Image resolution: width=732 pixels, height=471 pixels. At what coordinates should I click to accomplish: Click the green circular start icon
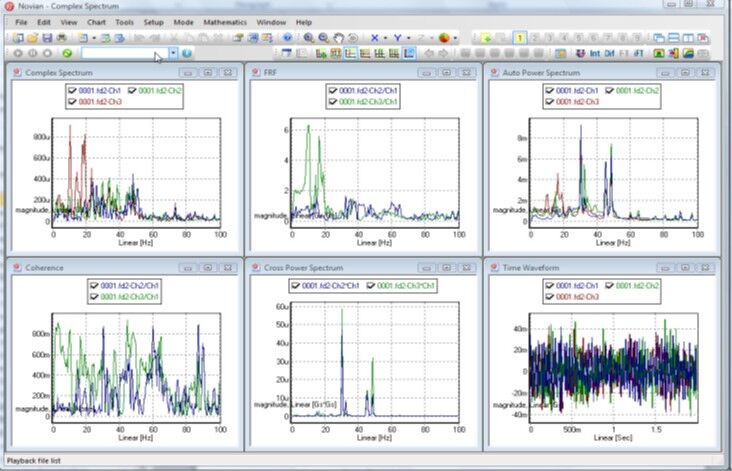coord(66,53)
